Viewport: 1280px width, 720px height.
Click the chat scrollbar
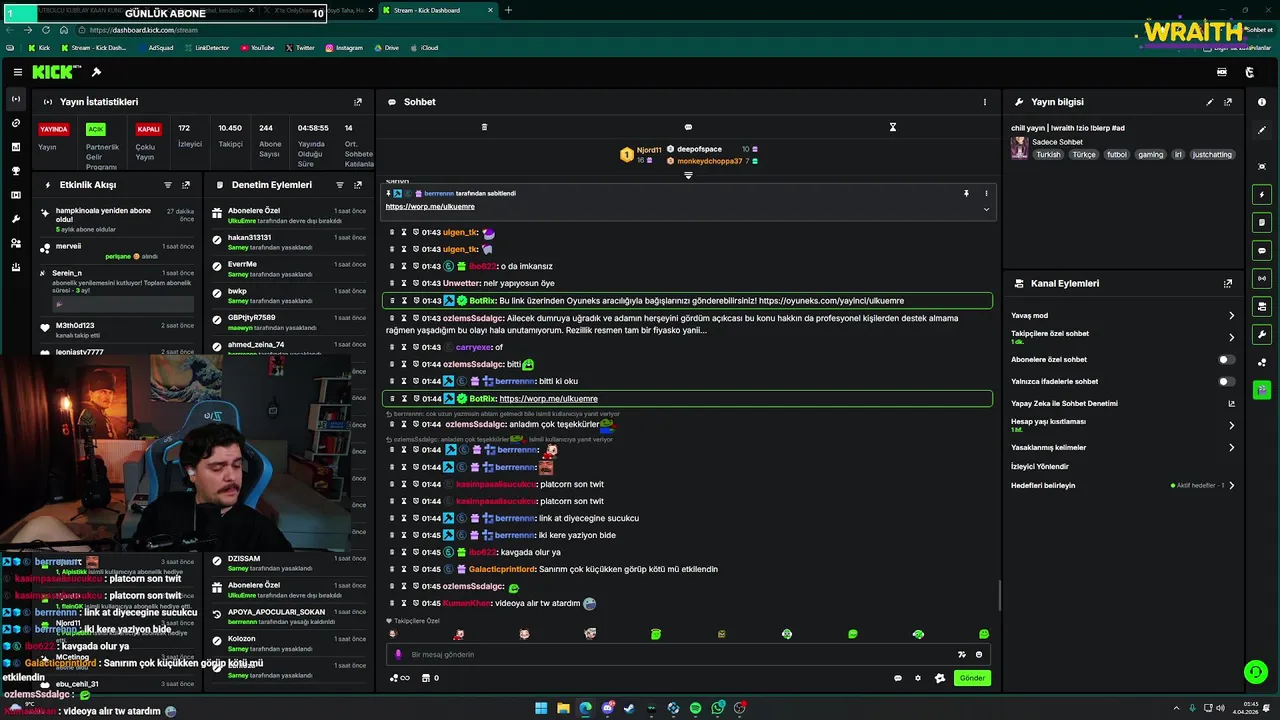click(x=999, y=596)
